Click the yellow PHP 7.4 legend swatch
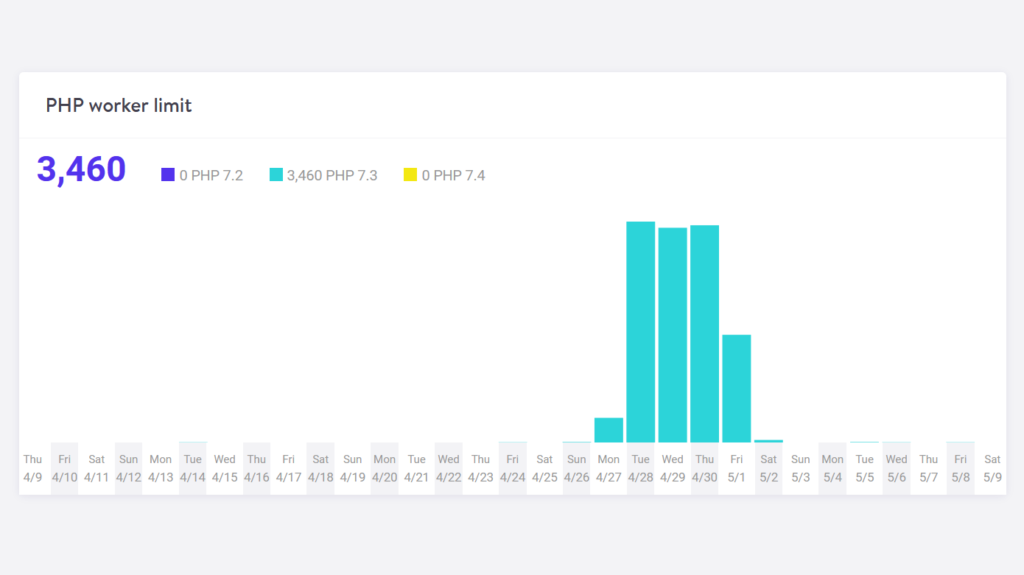The width and height of the screenshot is (1024, 575). (410, 175)
